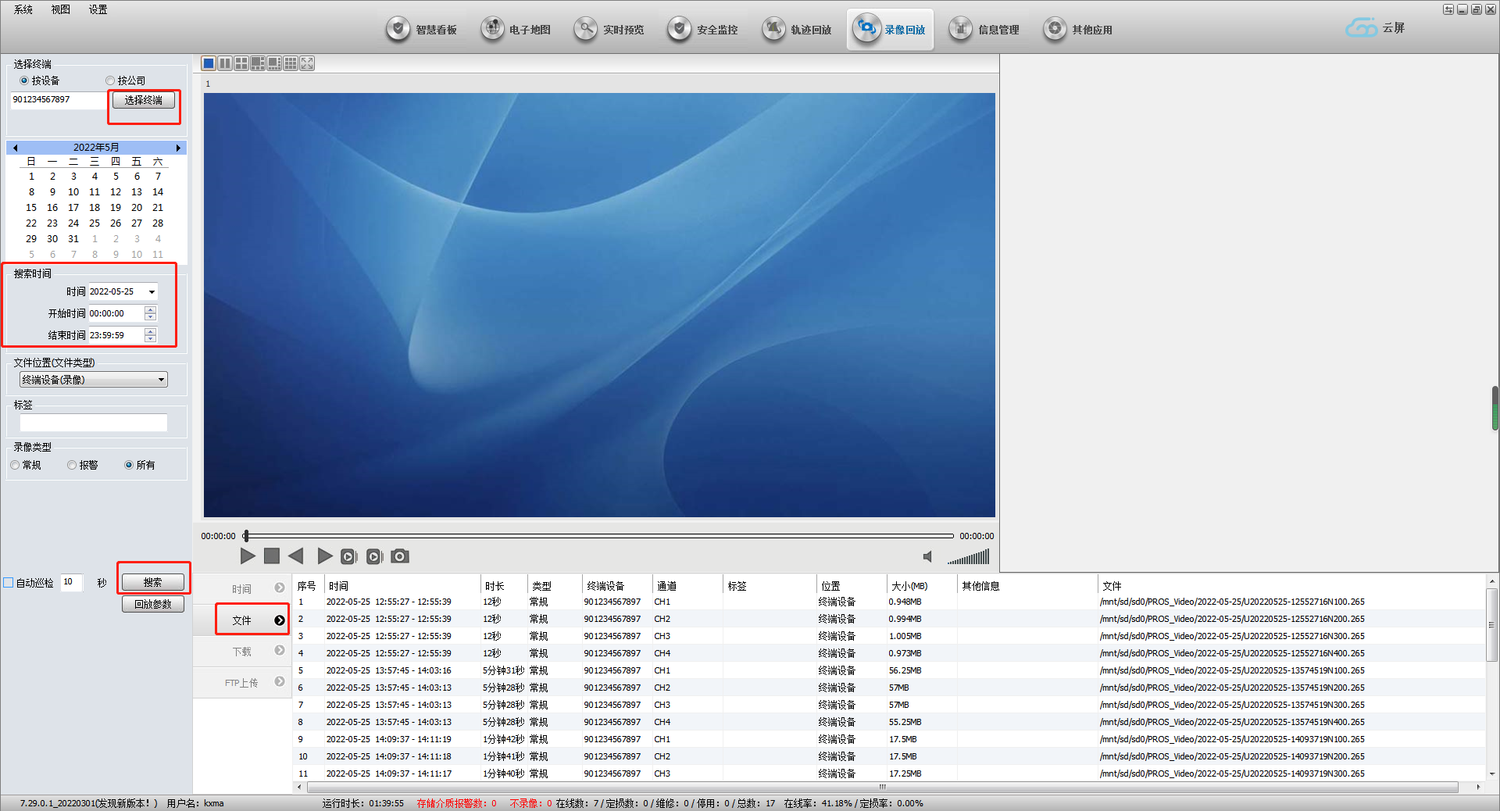Mute audio using the speaker icon
This screenshot has height=811, width=1500.
(x=928, y=557)
